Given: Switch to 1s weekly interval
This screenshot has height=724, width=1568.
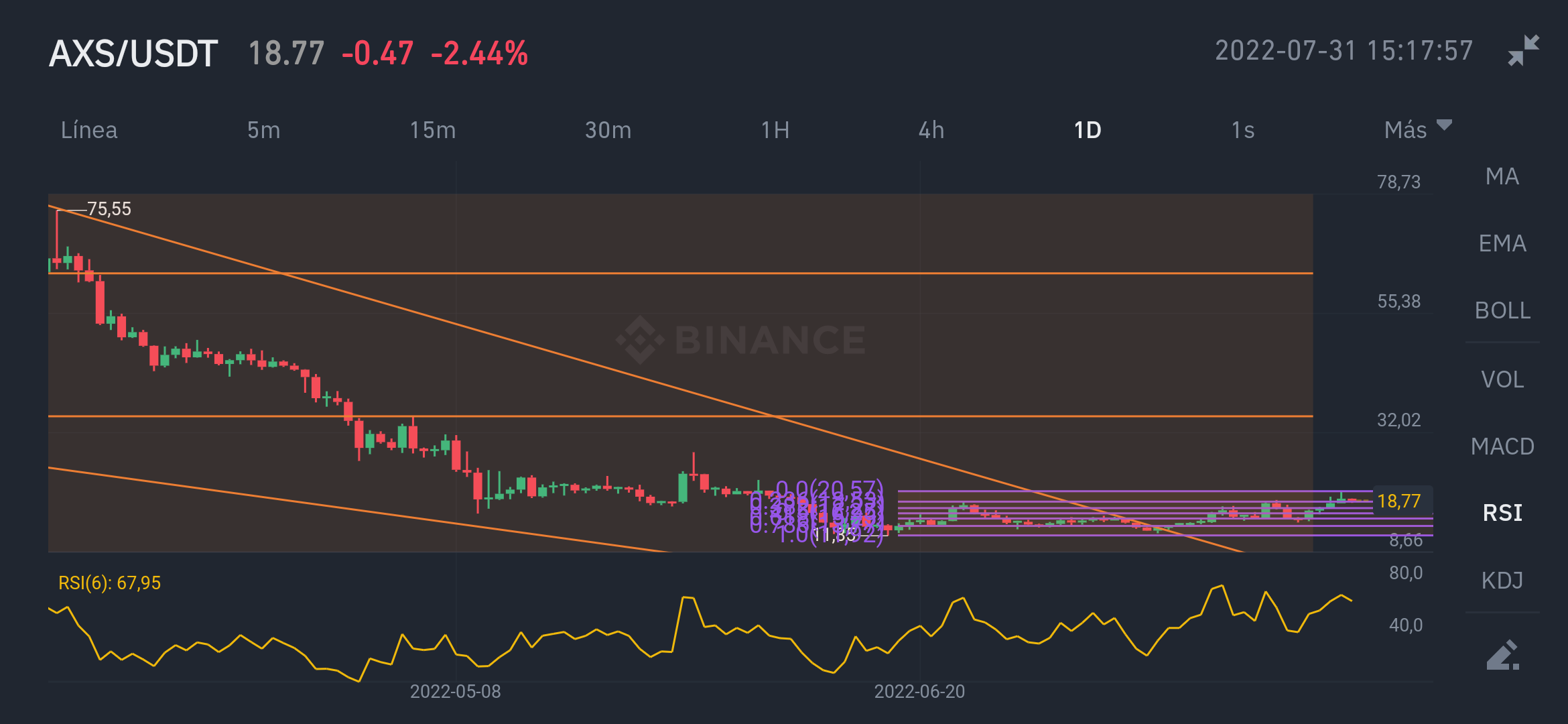Looking at the screenshot, I should point(1243,130).
